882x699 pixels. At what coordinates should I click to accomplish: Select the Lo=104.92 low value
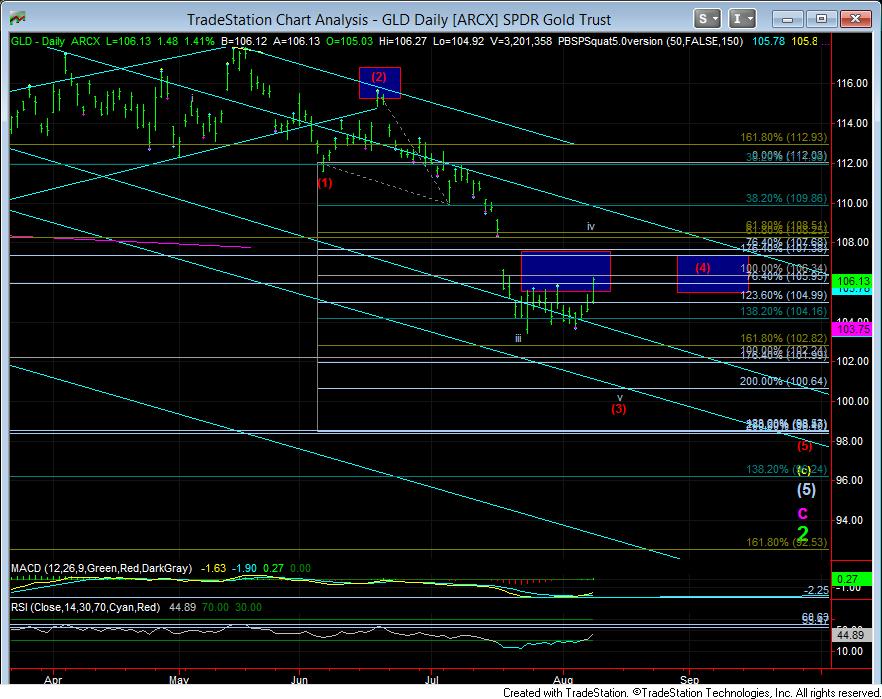pyautogui.click(x=458, y=41)
